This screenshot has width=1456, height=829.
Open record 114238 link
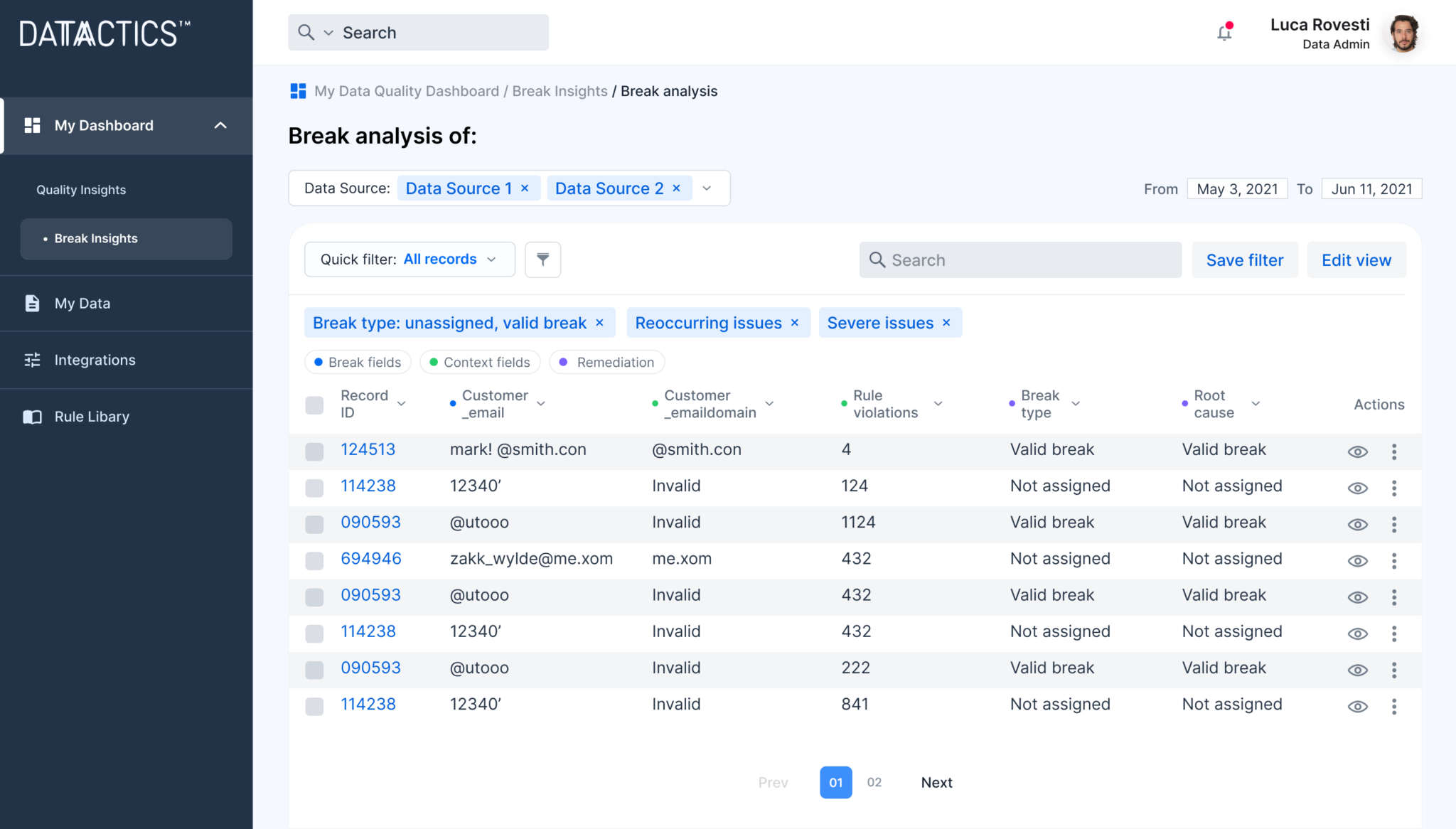click(x=368, y=486)
